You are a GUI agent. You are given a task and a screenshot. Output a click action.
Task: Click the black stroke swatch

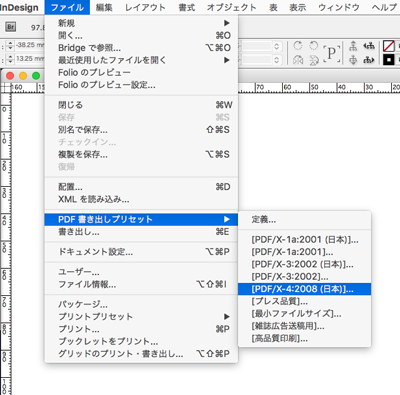[x=389, y=60]
